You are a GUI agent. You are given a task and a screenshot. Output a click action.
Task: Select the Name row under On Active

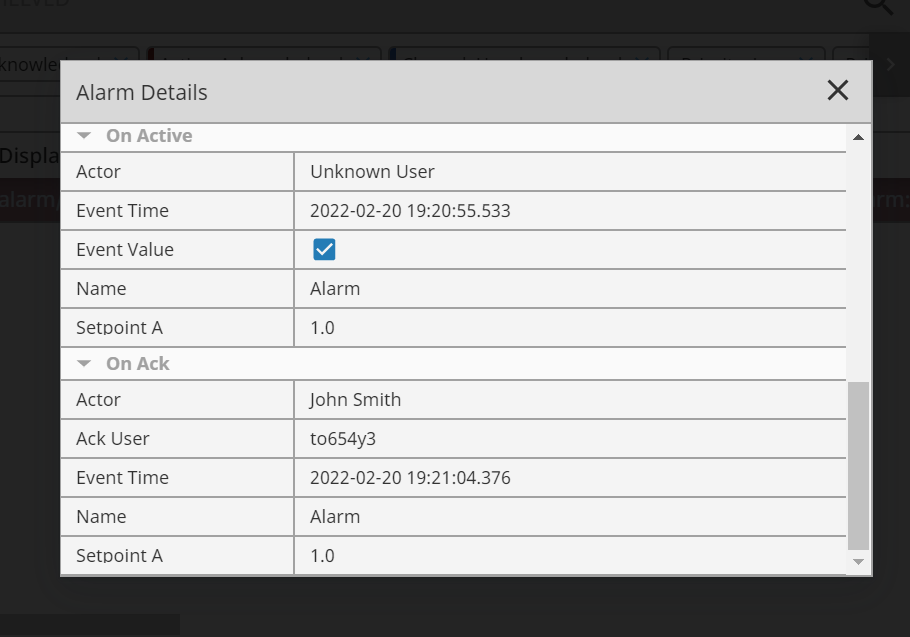(x=453, y=288)
